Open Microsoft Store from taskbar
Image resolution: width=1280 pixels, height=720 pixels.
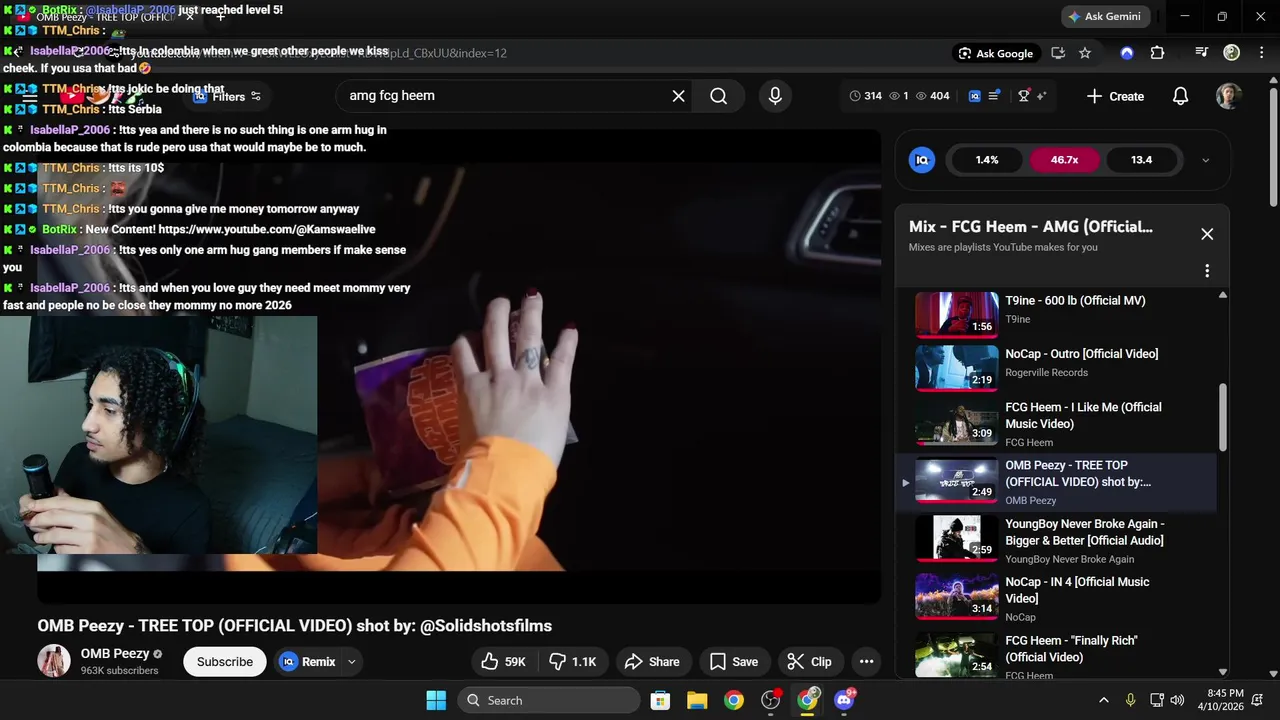point(660,700)
